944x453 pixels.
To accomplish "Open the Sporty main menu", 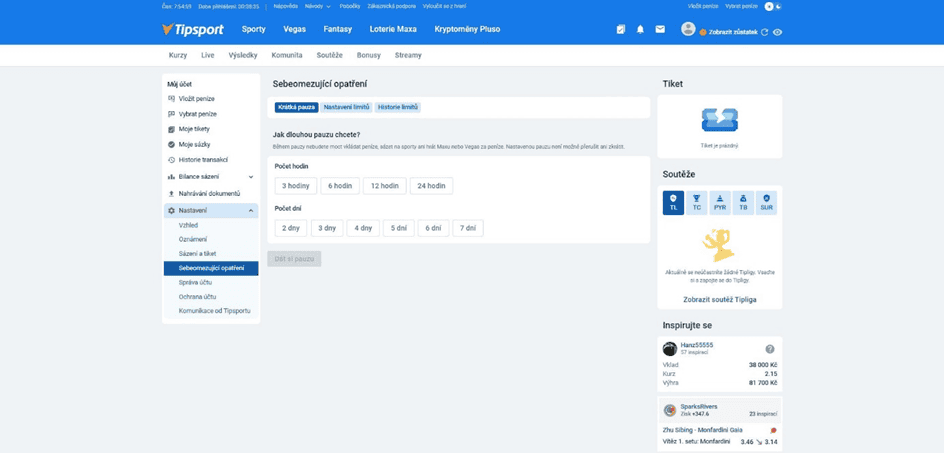I will [x=253, y=29].
